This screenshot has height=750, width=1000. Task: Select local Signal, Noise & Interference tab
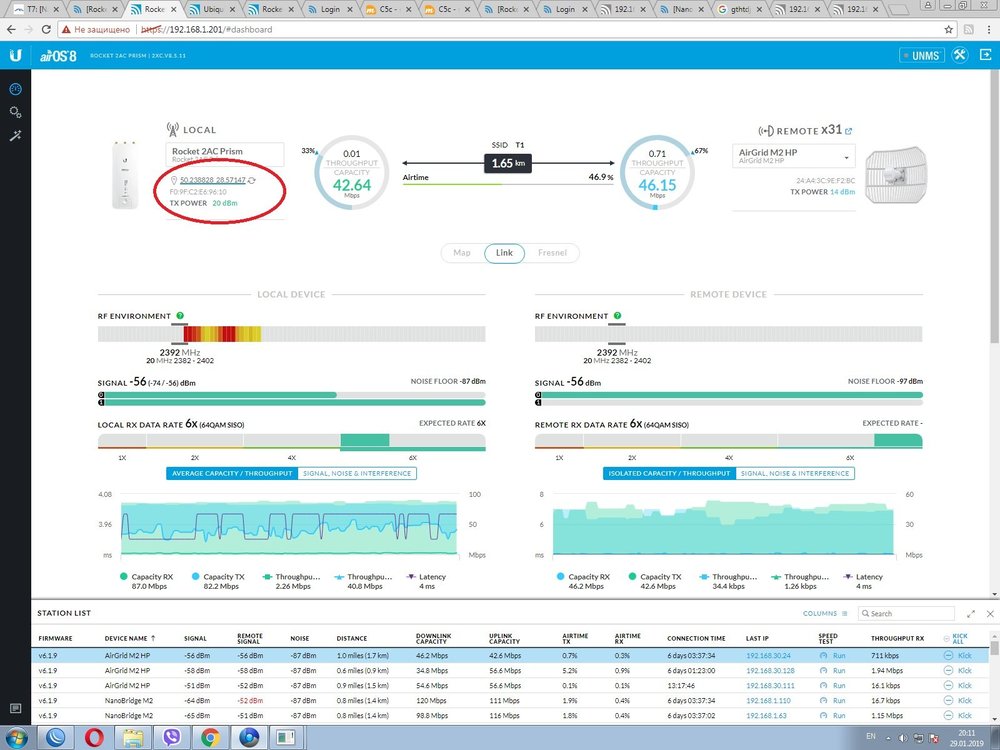(355, 473)
